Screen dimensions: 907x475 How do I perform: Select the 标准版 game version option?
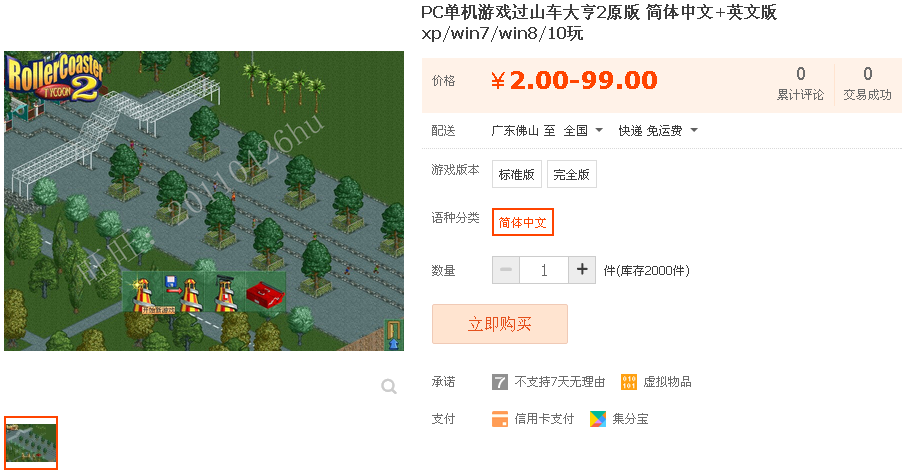[x=517, y=174]
